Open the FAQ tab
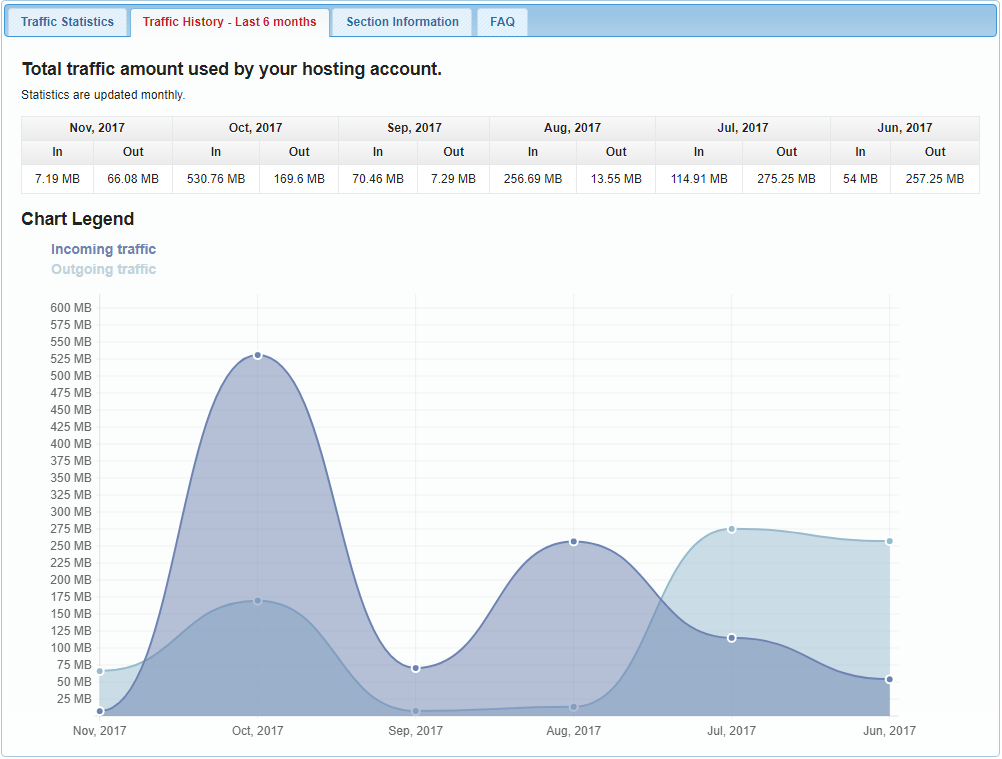The width and height of the screenshot is (1002, 759). (502, 22)
